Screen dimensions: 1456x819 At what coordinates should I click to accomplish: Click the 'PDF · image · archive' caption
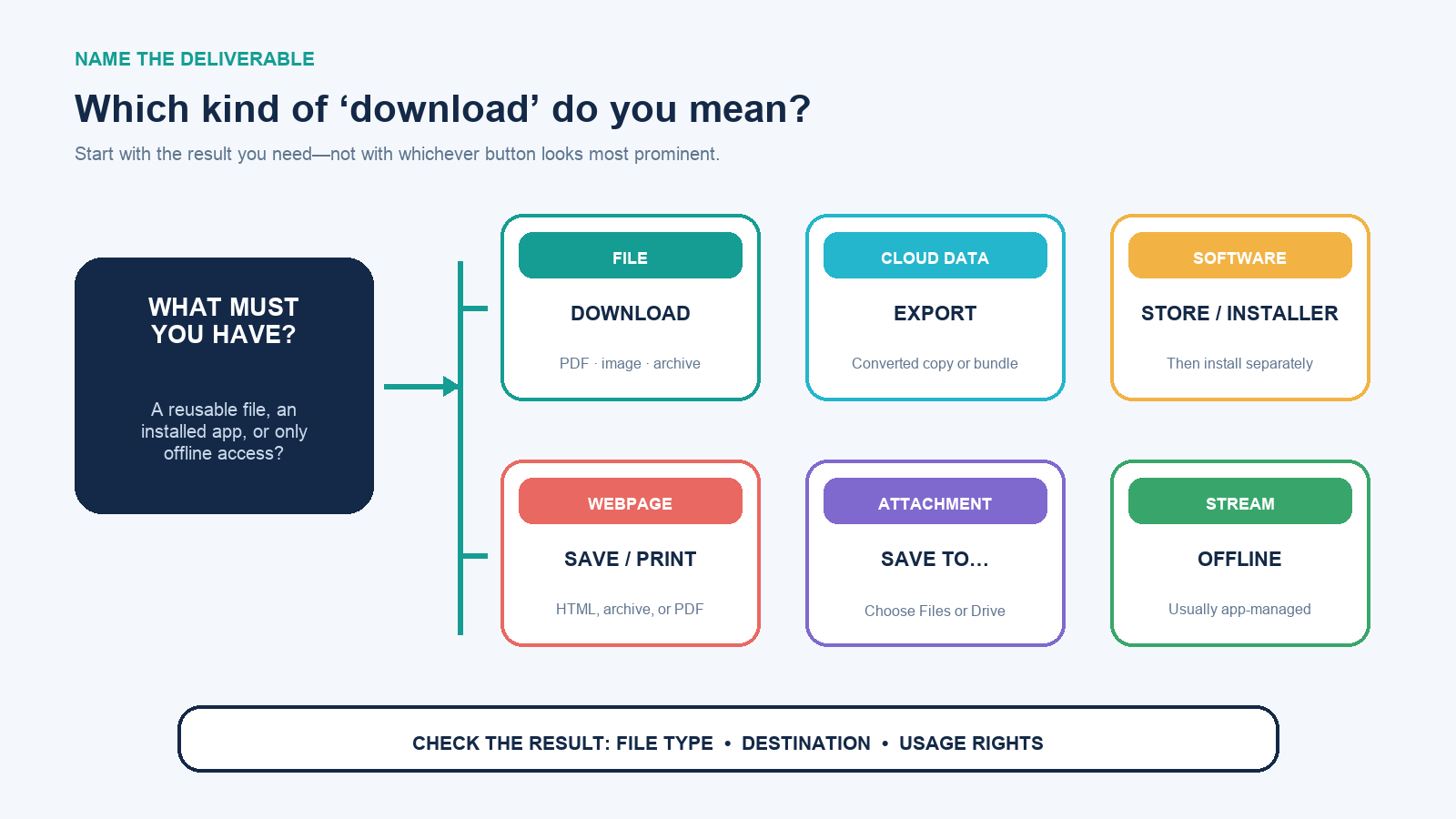coord(630,363)
